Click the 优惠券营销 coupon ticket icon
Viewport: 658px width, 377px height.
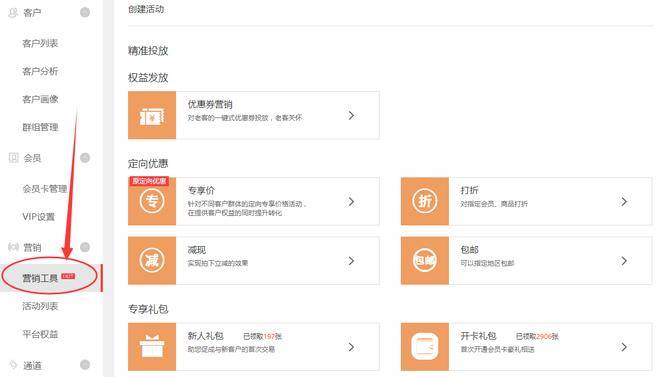152,115
